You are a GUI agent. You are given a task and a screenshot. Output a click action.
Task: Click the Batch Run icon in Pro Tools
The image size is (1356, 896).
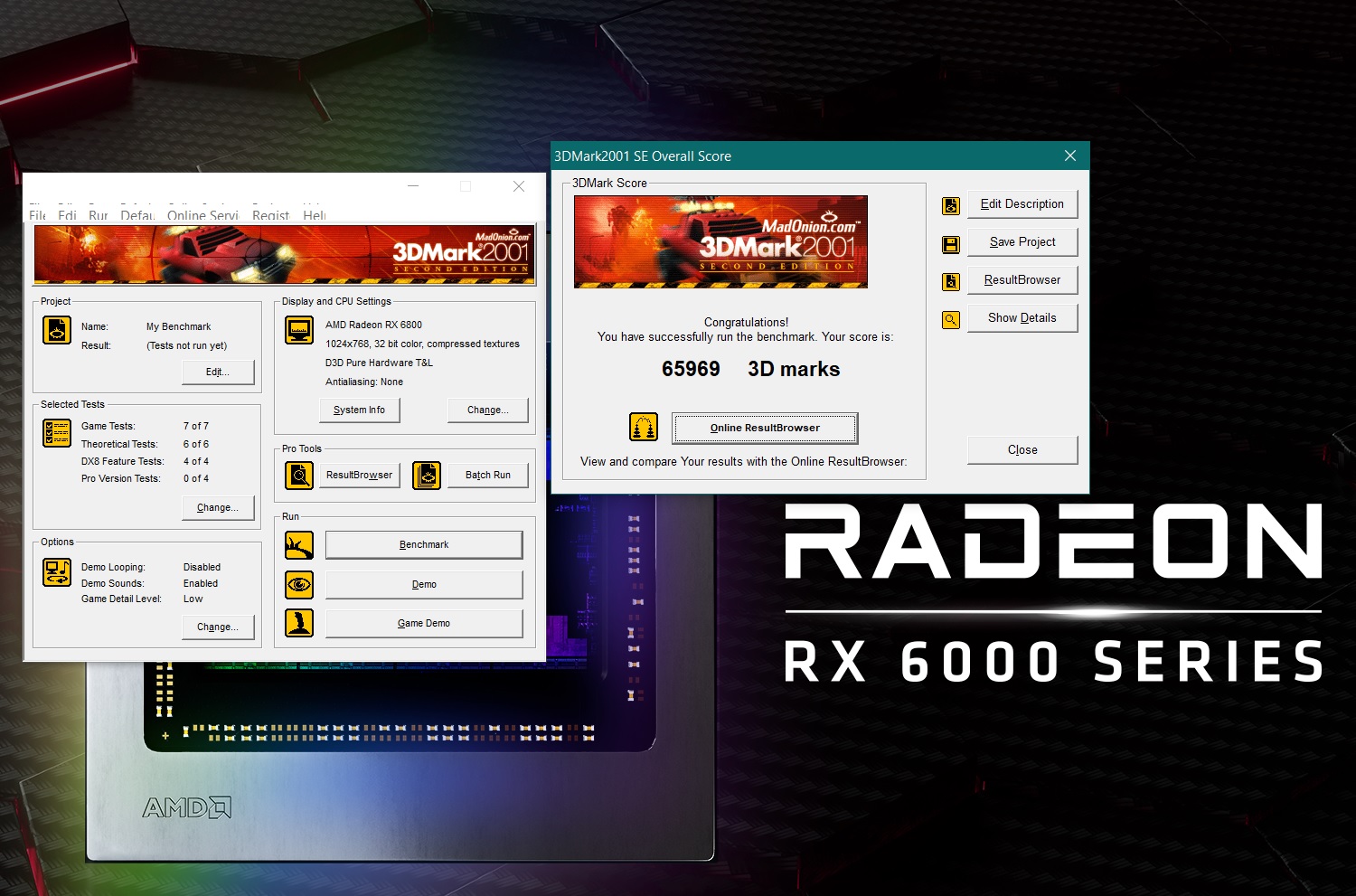(x=427, y=475)
